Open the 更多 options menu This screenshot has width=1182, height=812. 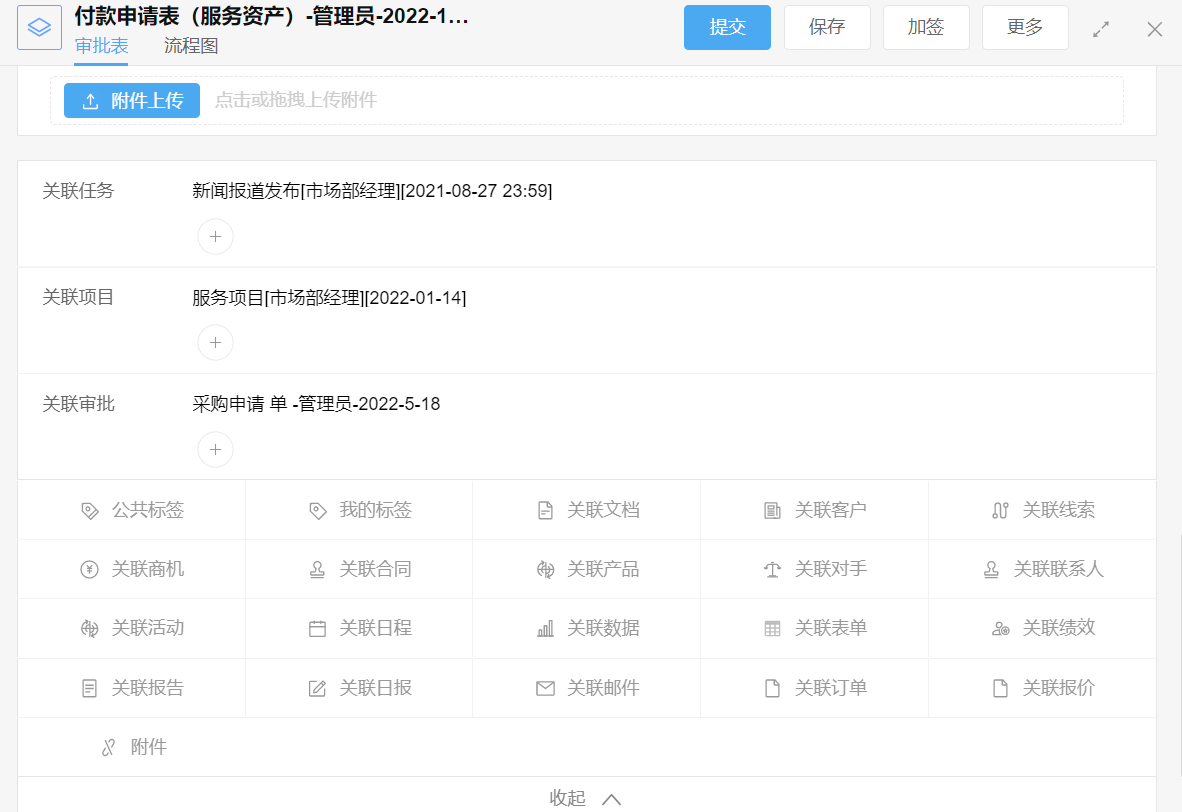pyautogui.click(x=1024, y=28)
